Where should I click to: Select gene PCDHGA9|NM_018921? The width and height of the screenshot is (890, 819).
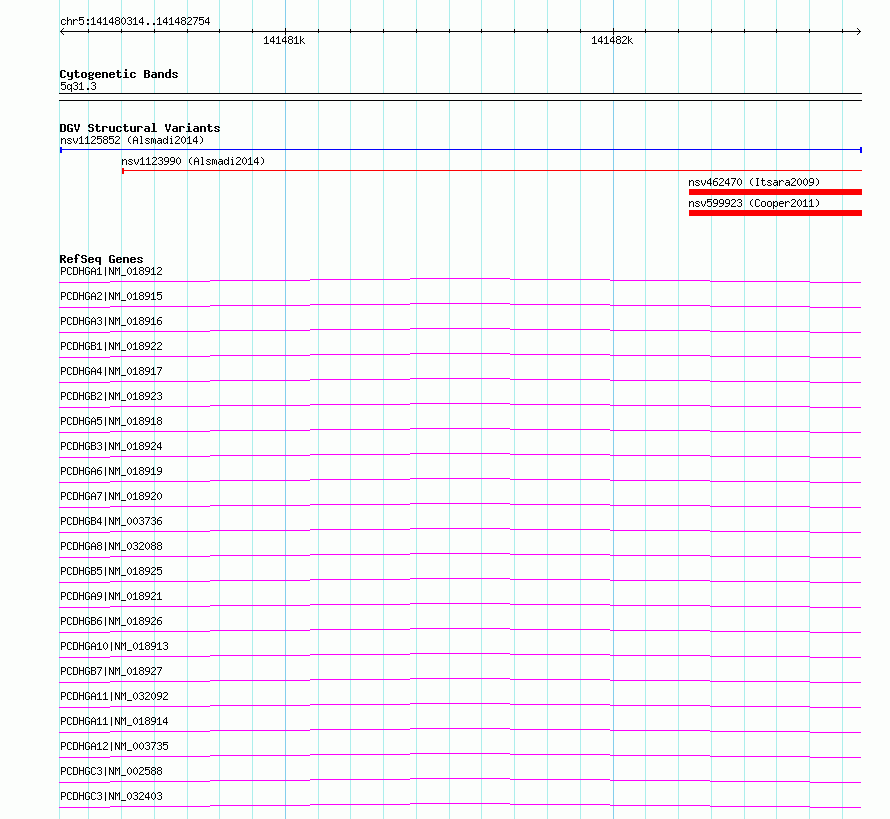(x=111, y=596)
